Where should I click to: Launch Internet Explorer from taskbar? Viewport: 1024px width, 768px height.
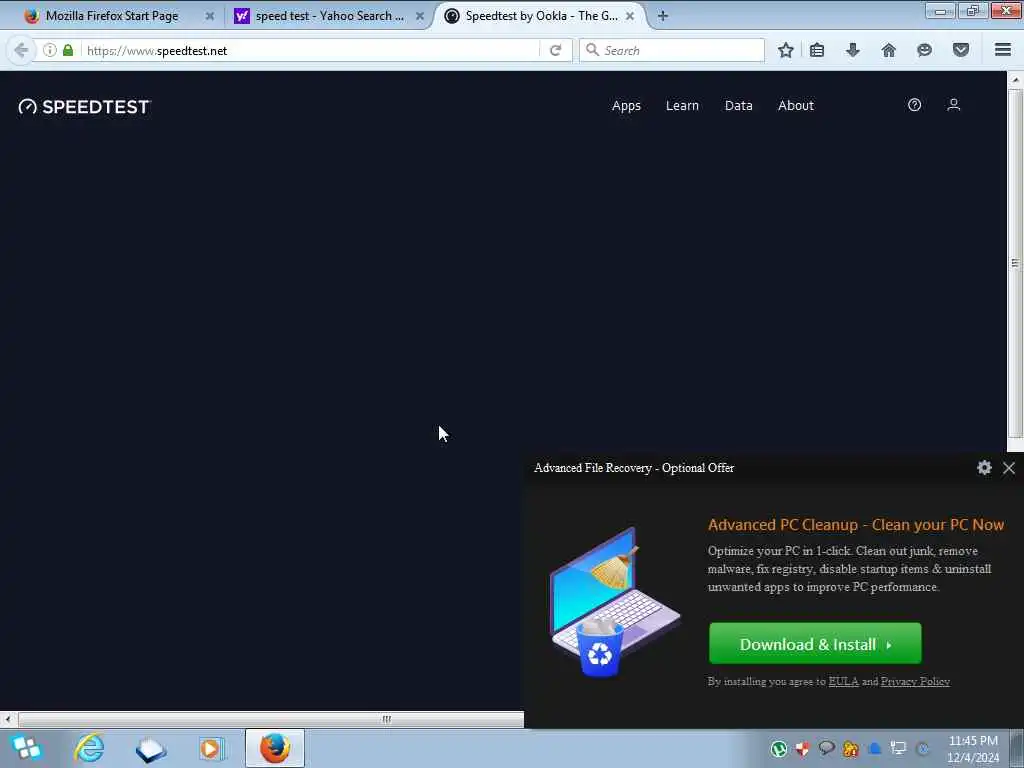tap(89, 748)
